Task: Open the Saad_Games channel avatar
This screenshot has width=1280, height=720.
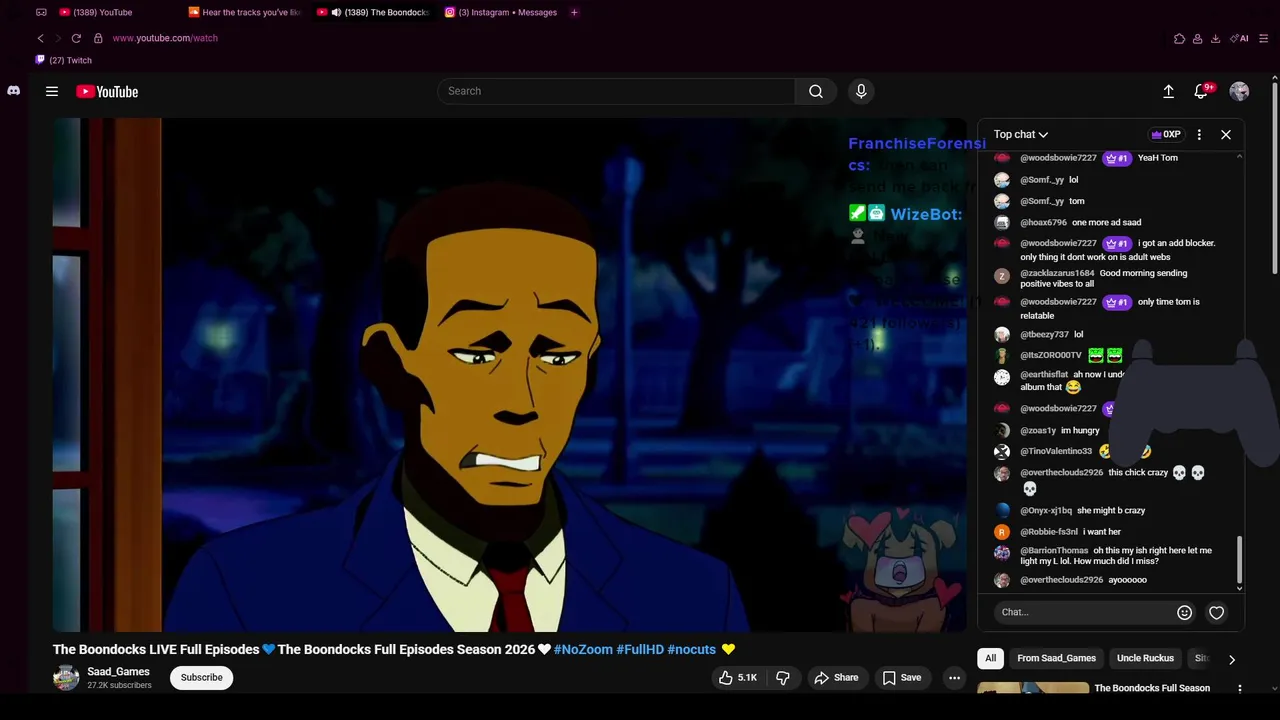Action: click(x=66, y=677)
